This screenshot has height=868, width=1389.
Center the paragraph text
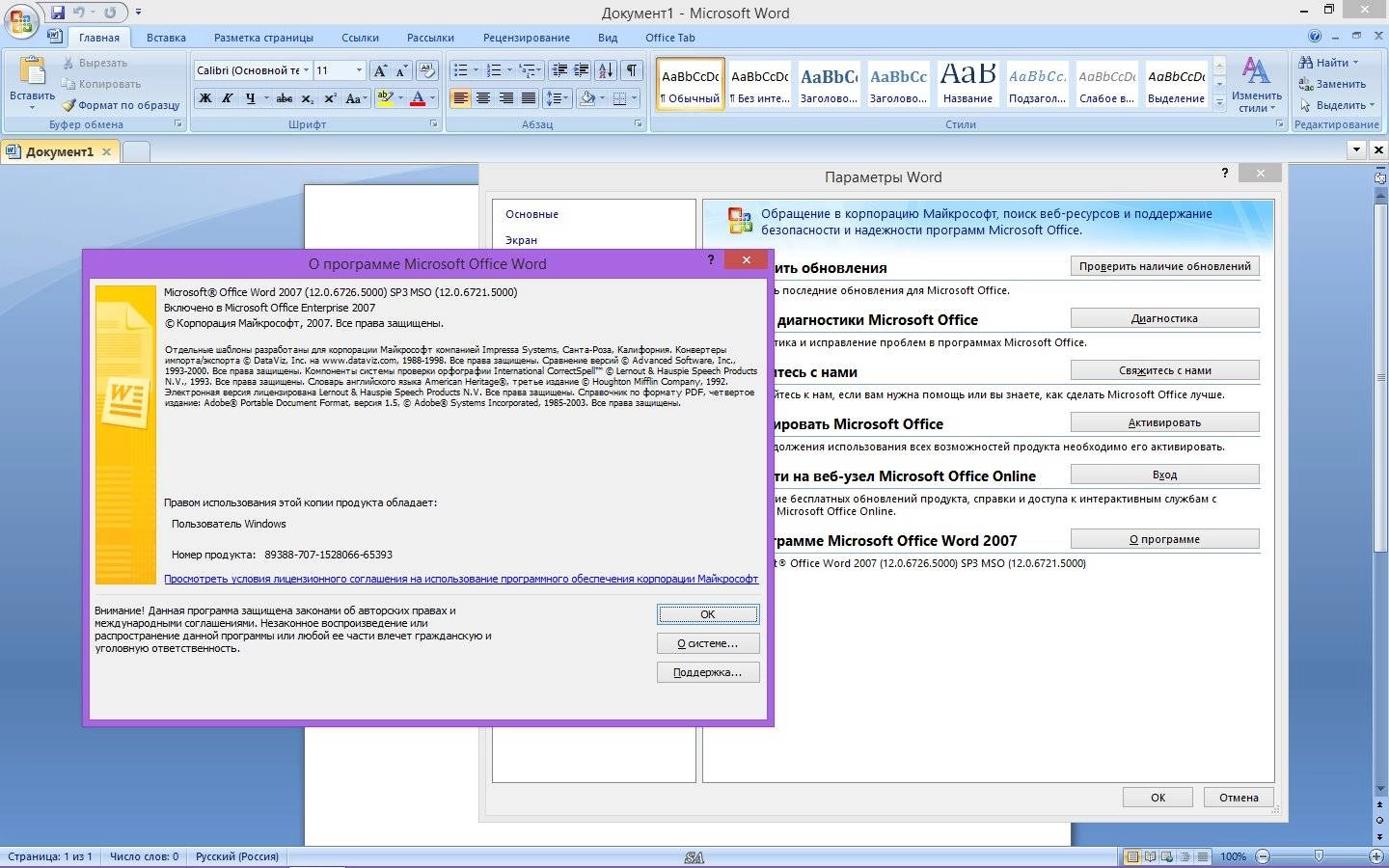point(483,98)
